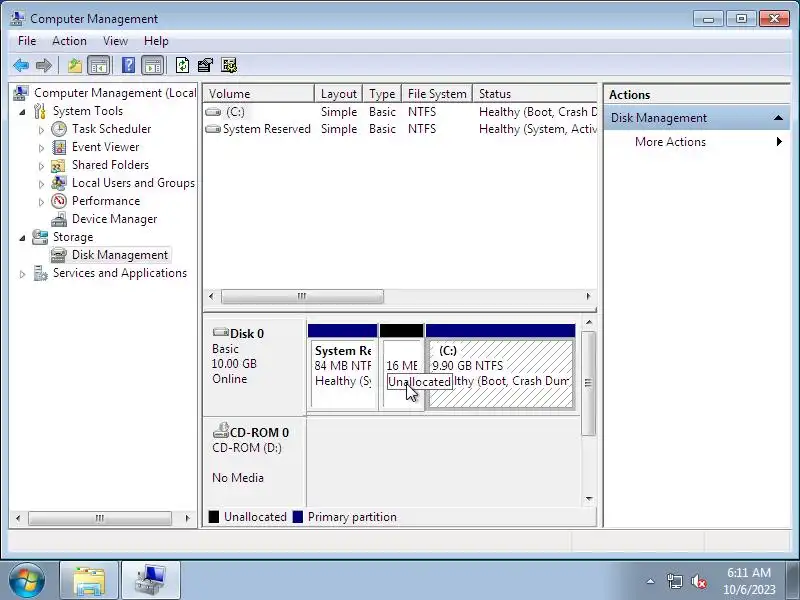This screenshot has height=600, width=800.
Task: Sort by the Type column header
Action: (x=382, y=94)
